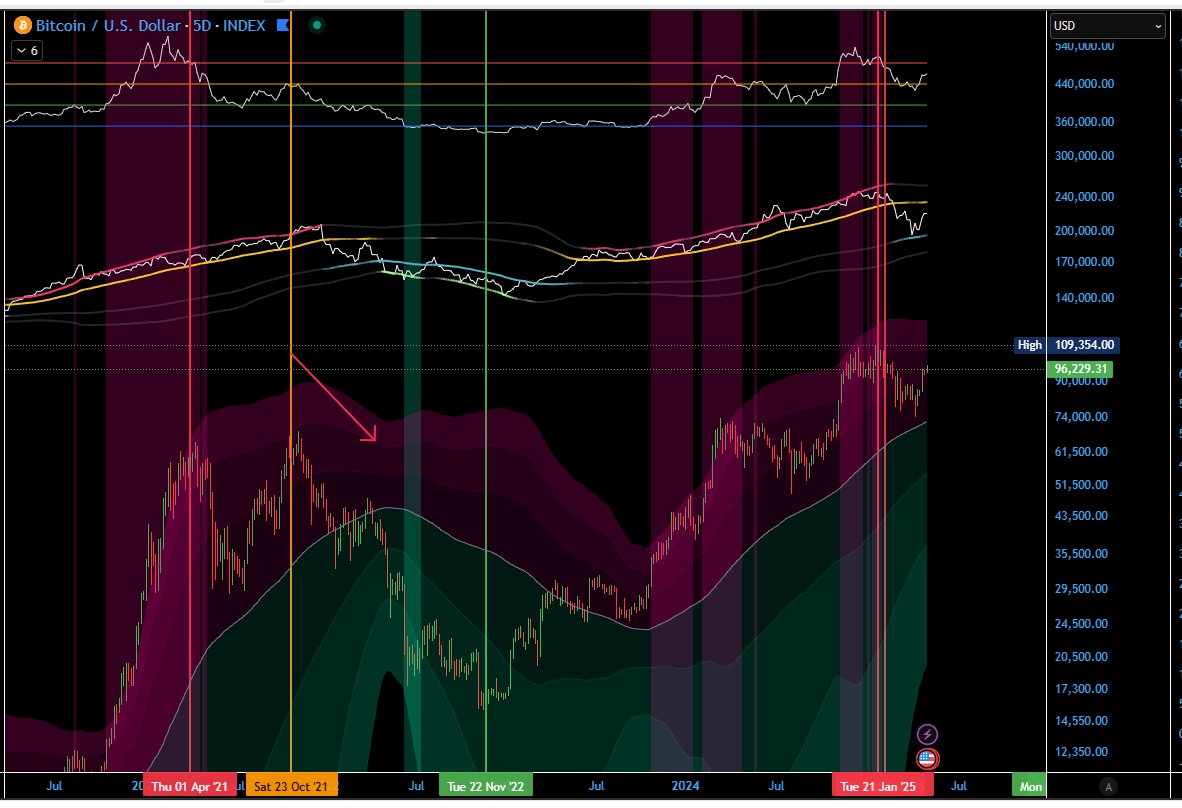Click the 170,000.00 price axis label
1182x808 pixels.
[1084, 262]
